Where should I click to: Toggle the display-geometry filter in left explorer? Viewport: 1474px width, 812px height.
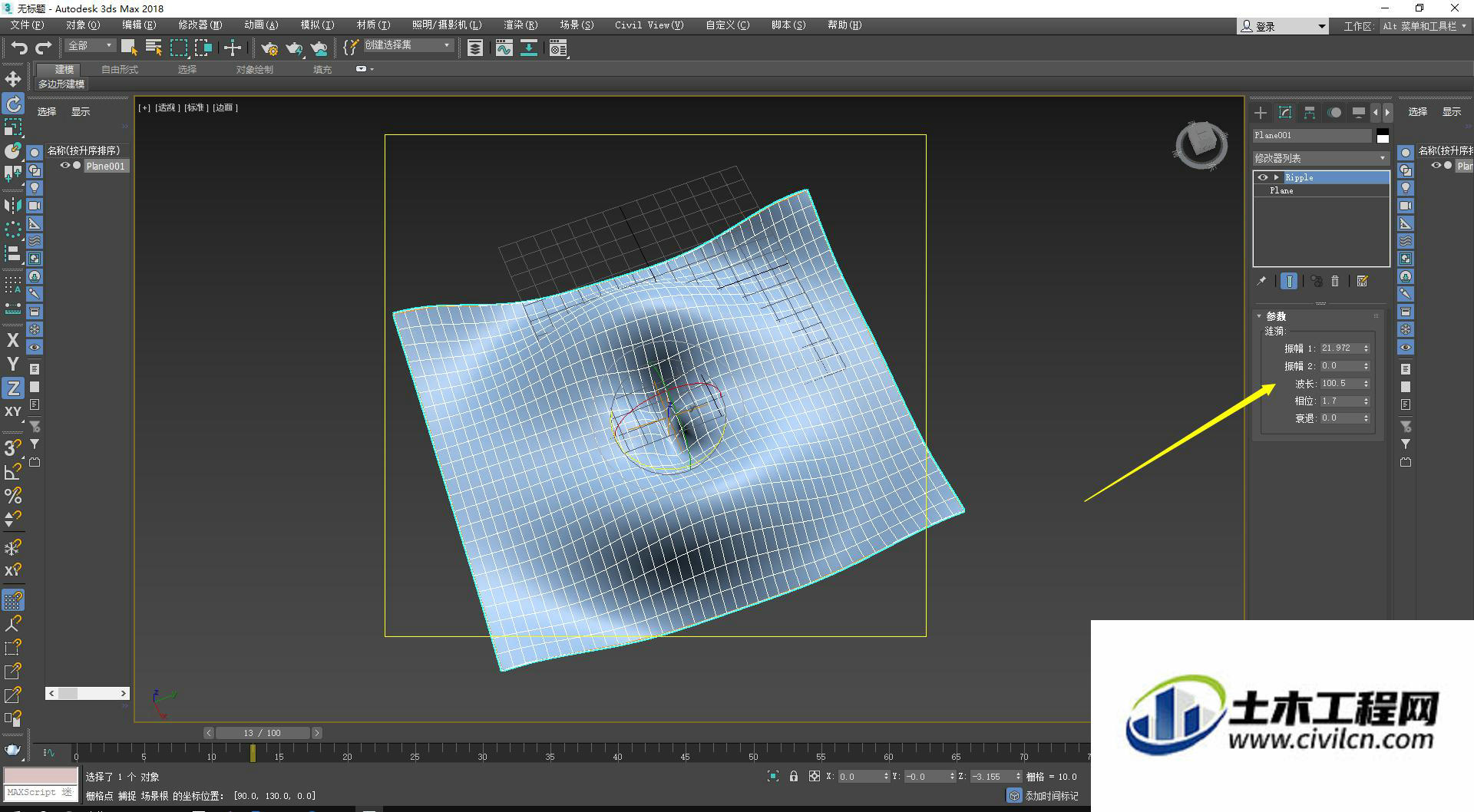(35, 153)
